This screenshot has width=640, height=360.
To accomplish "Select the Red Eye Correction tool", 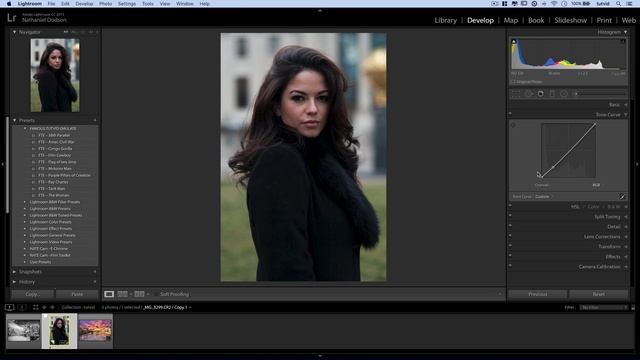I will click(x=540, y=94).
